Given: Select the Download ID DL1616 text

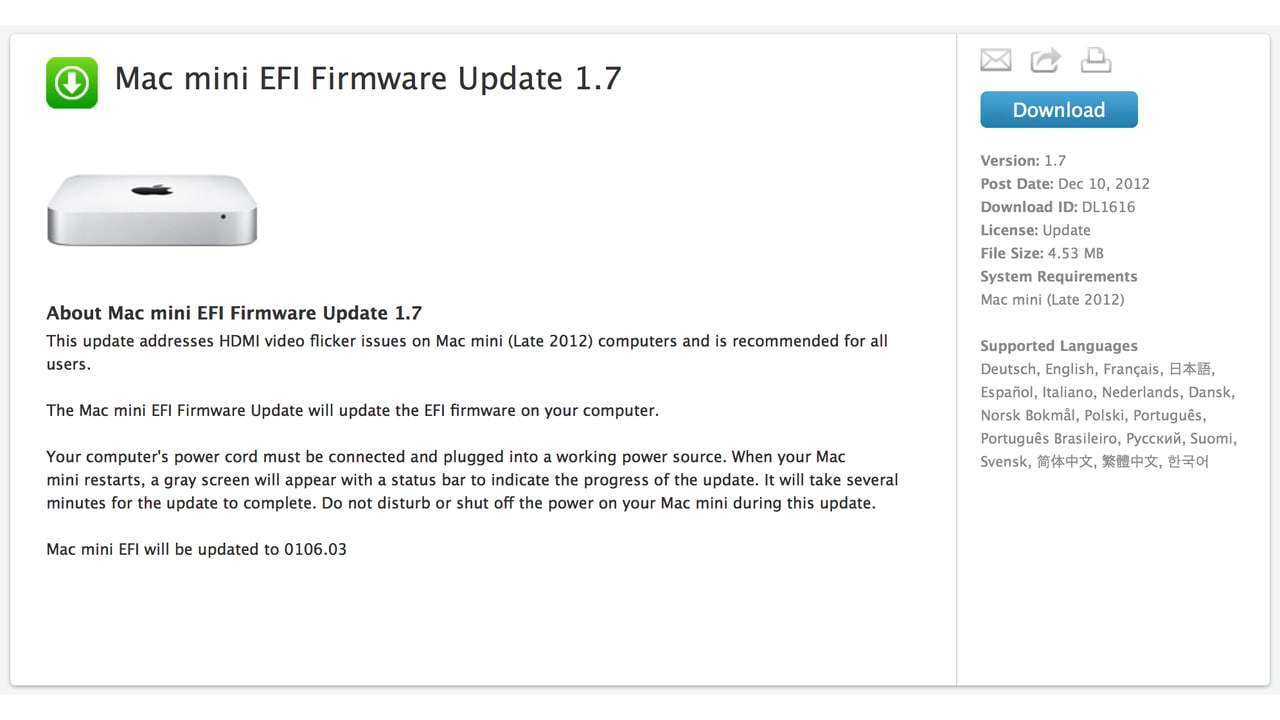Looking at the screenshot, I should (x=1058, y=207).
